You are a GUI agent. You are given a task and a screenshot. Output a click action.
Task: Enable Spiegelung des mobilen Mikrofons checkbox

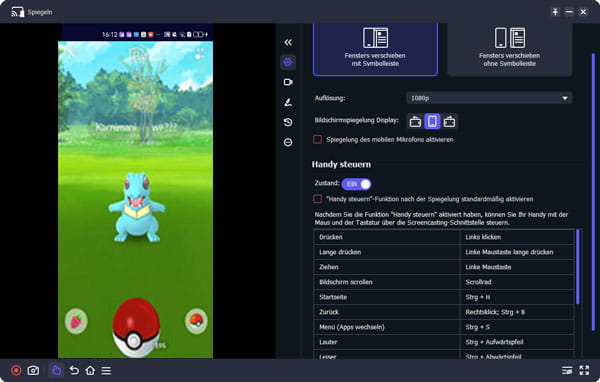pos(317,139)
